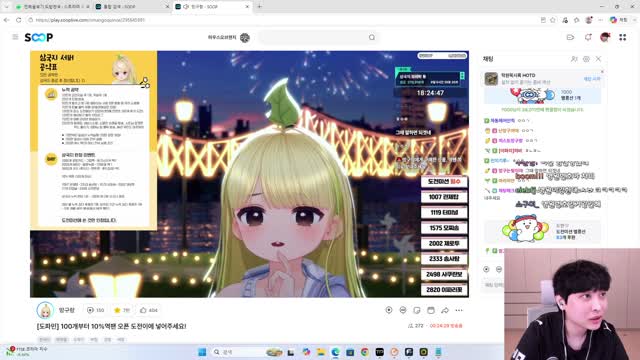Open Google Chrome from taskbar

click(x=364, y=352)
